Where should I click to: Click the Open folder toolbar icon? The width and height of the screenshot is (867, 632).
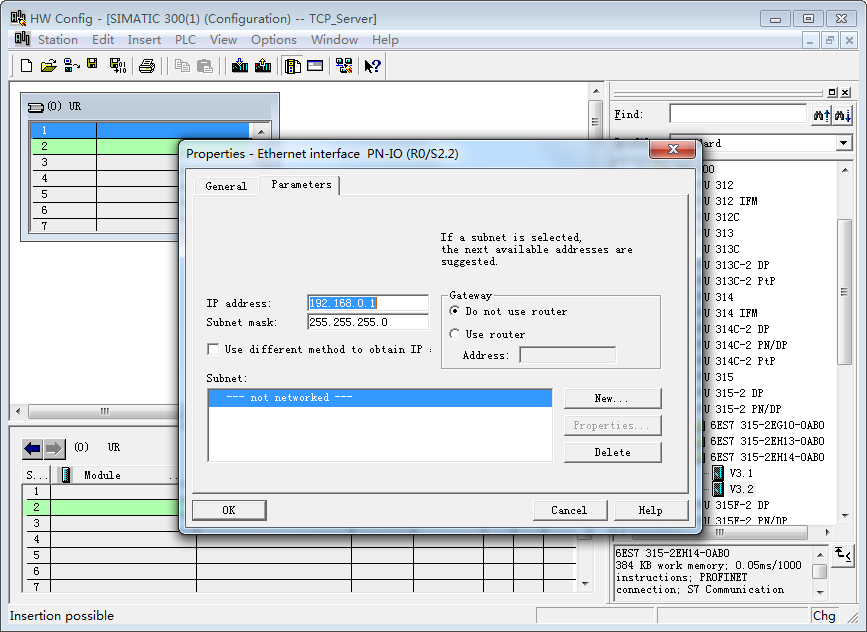(x=48, y=66)
